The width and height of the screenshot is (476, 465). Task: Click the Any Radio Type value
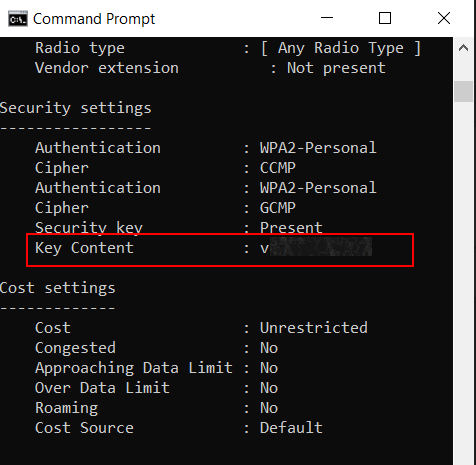click(x=341, y=48)
